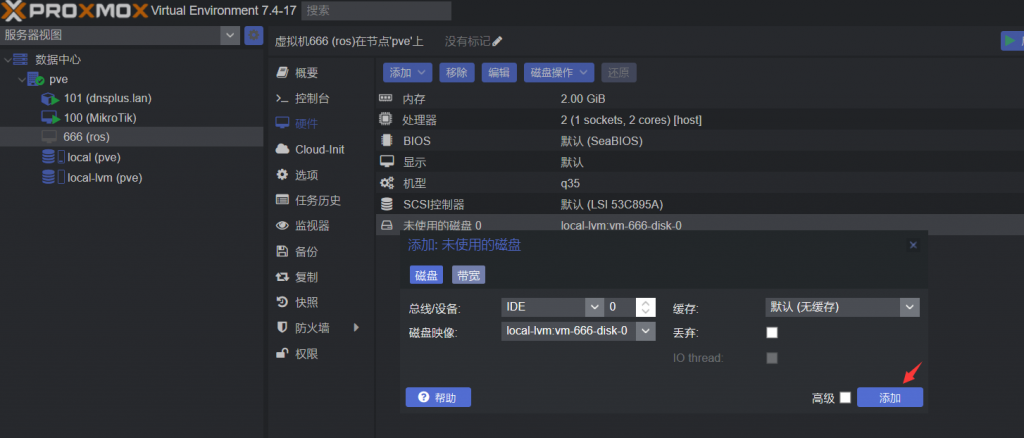Open the Task History (任务历史) section
The height and width of the screenshot is (438, 1024).
319,200
